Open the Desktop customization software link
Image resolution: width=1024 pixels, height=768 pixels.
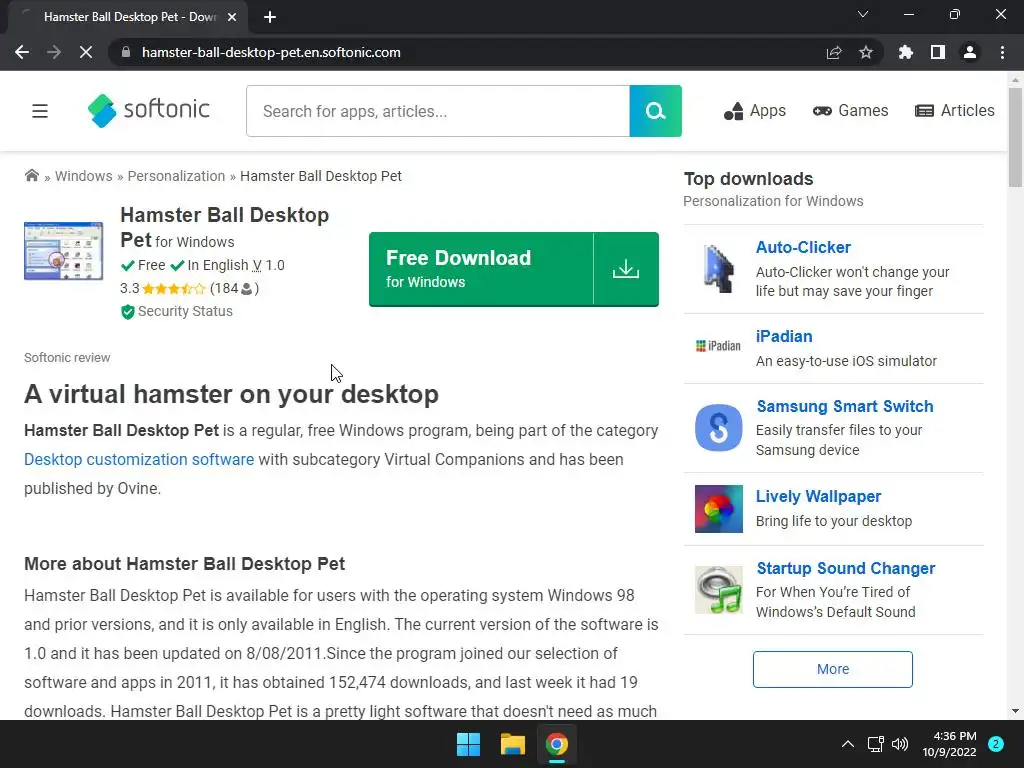(139, 459)
